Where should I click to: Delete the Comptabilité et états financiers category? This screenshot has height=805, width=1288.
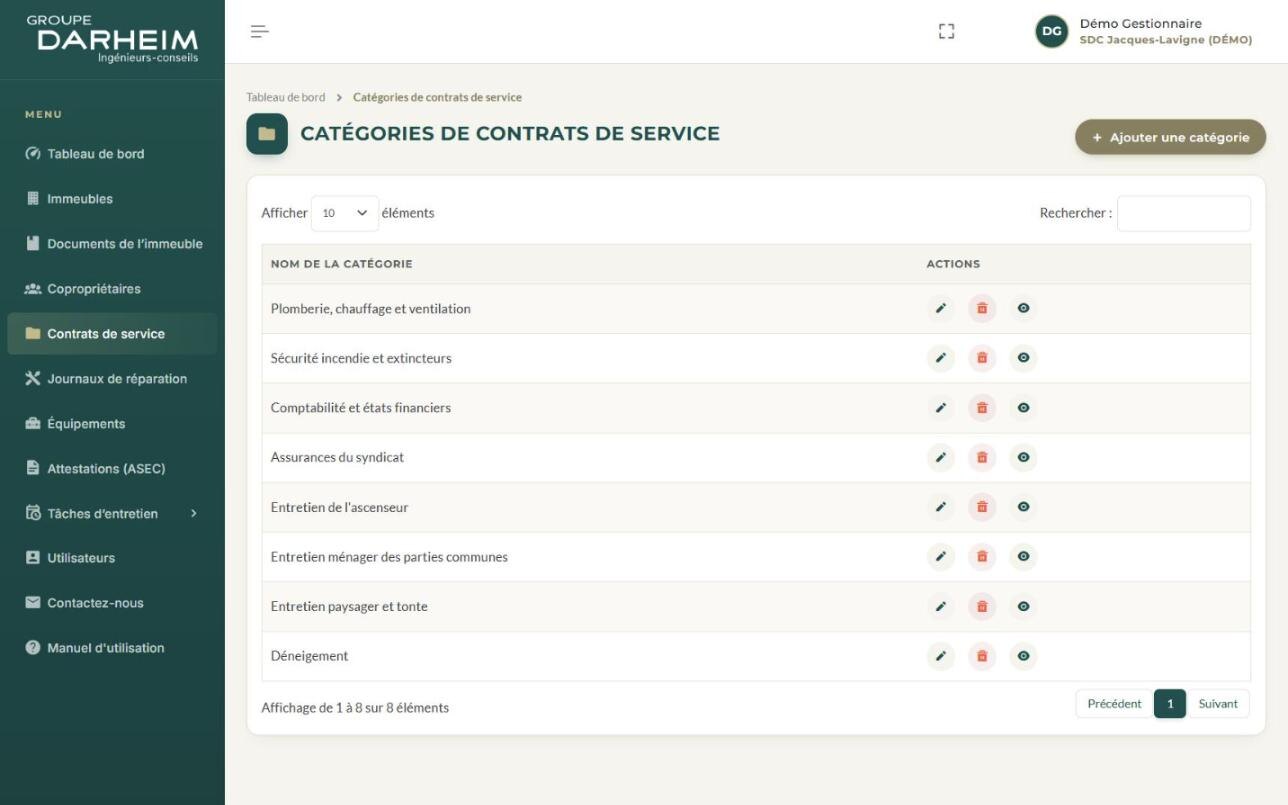tap(982, 408)
